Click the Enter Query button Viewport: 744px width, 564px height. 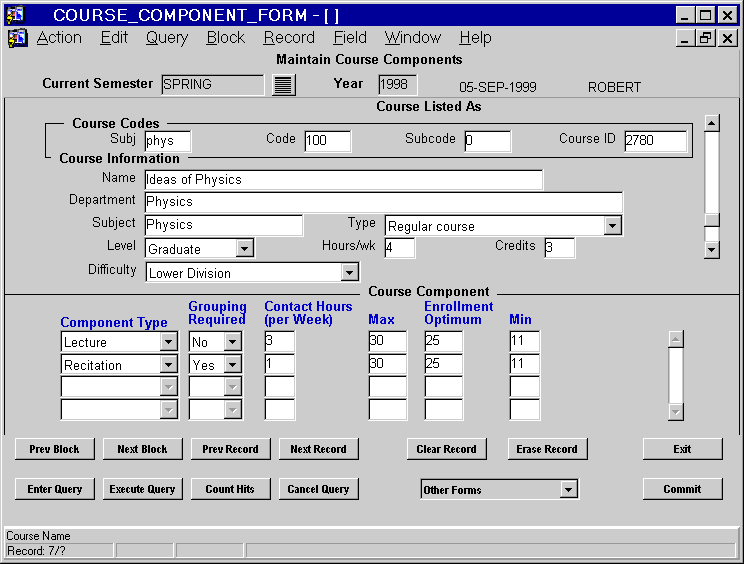coord(55,489)
